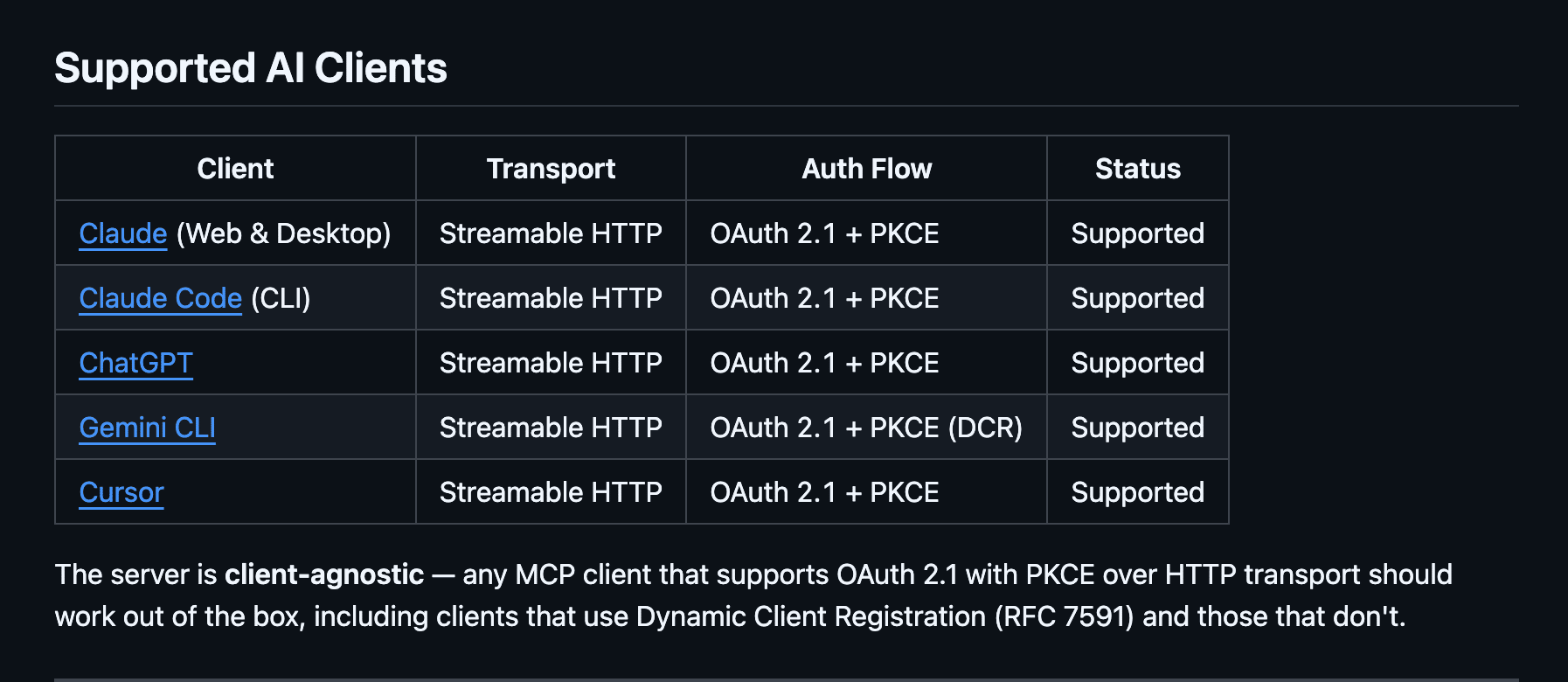
Task: Click the (Web & Desktop) text beside Claude
Action: (283, 233)
